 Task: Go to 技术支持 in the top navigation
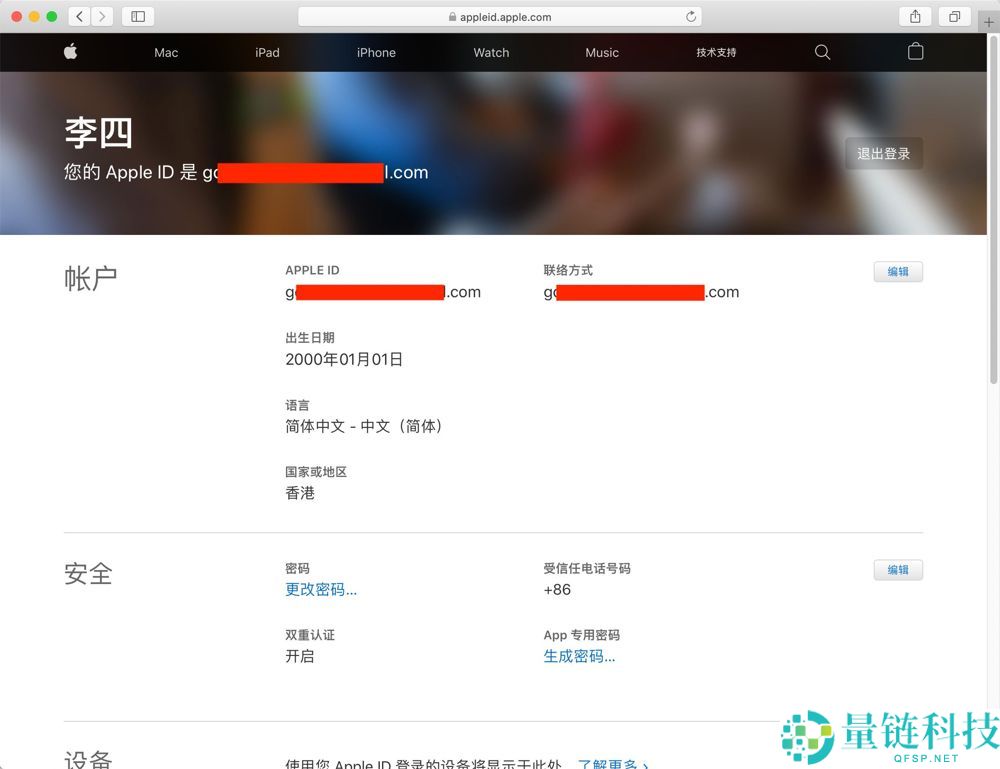coord(716,52)
